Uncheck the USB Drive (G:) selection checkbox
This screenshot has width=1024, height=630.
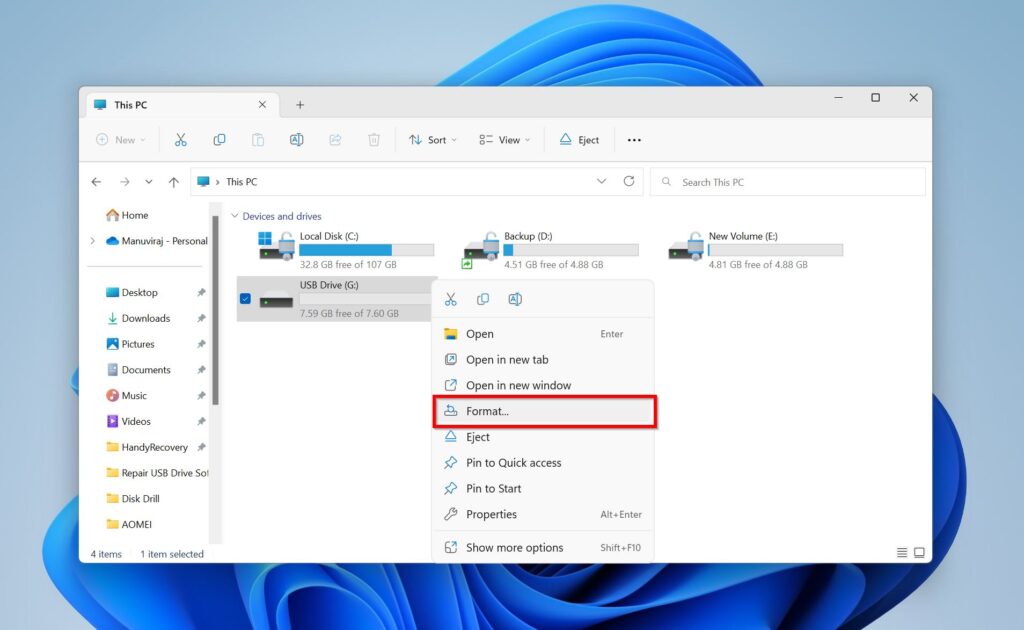[x=245, y=297]
